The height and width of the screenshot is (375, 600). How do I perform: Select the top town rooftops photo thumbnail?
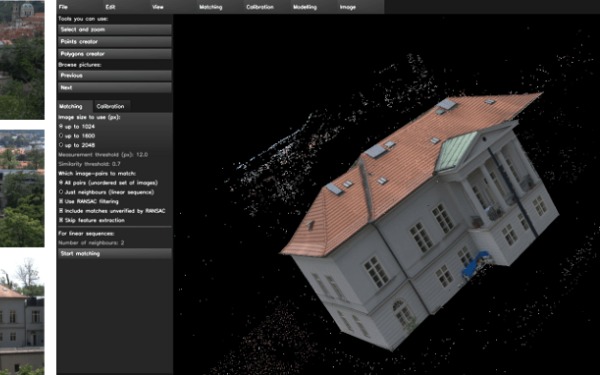point(22,60)
